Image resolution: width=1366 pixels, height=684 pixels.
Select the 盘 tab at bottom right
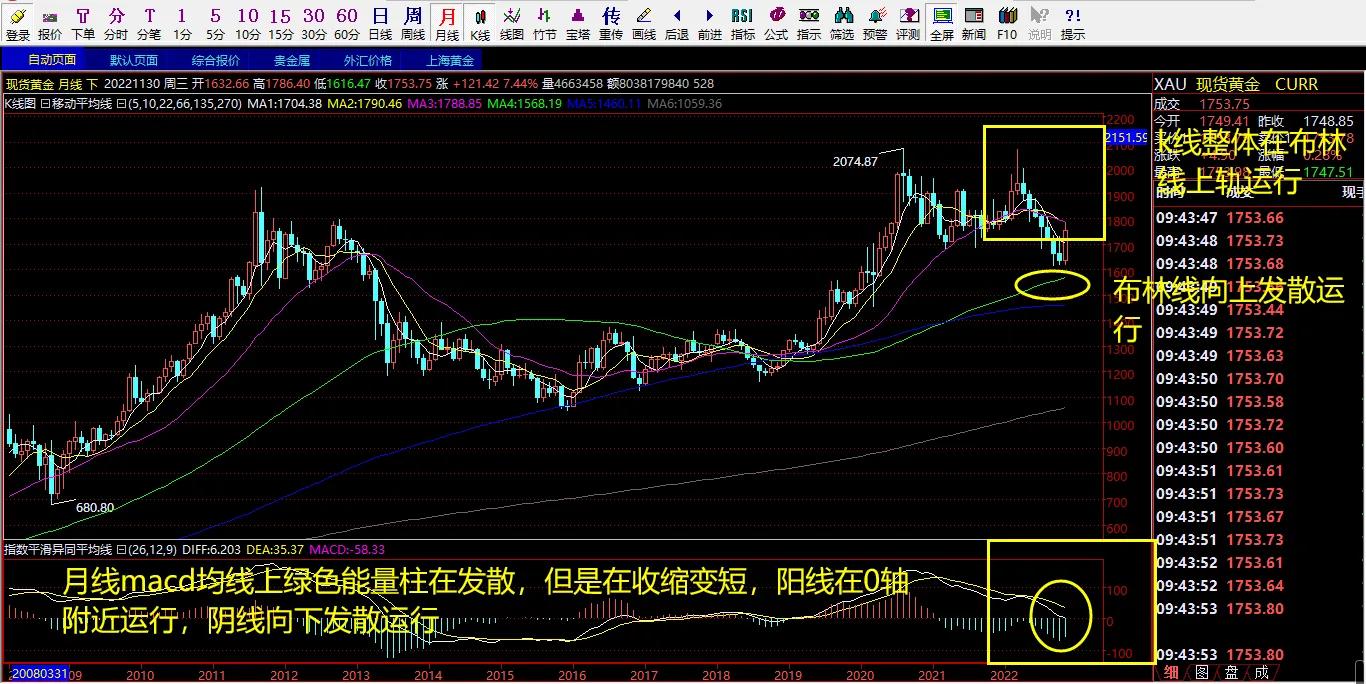[x=1233, y=671]
